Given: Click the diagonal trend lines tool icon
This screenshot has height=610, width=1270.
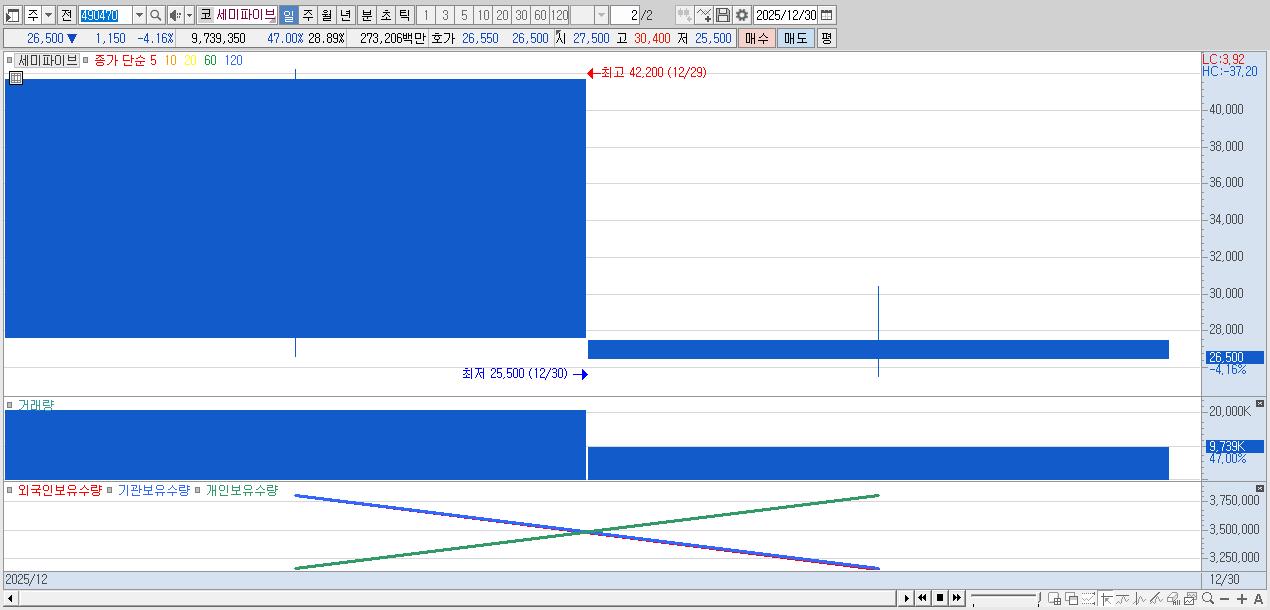Looking at the screenshot, I should point(1157,599).
